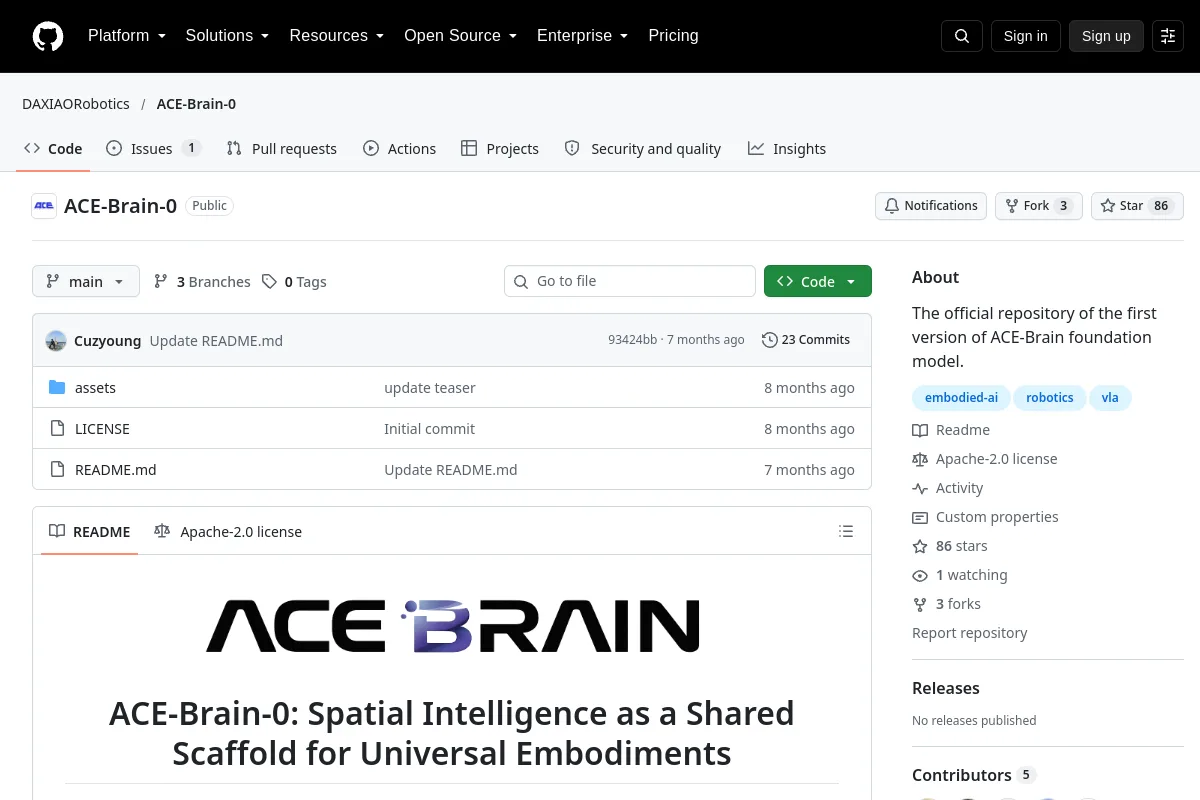Image resolution: width=1200 pixels, height=800 pixels.
Task: Click the book icon beside Readme
Action: click(920, 430)
